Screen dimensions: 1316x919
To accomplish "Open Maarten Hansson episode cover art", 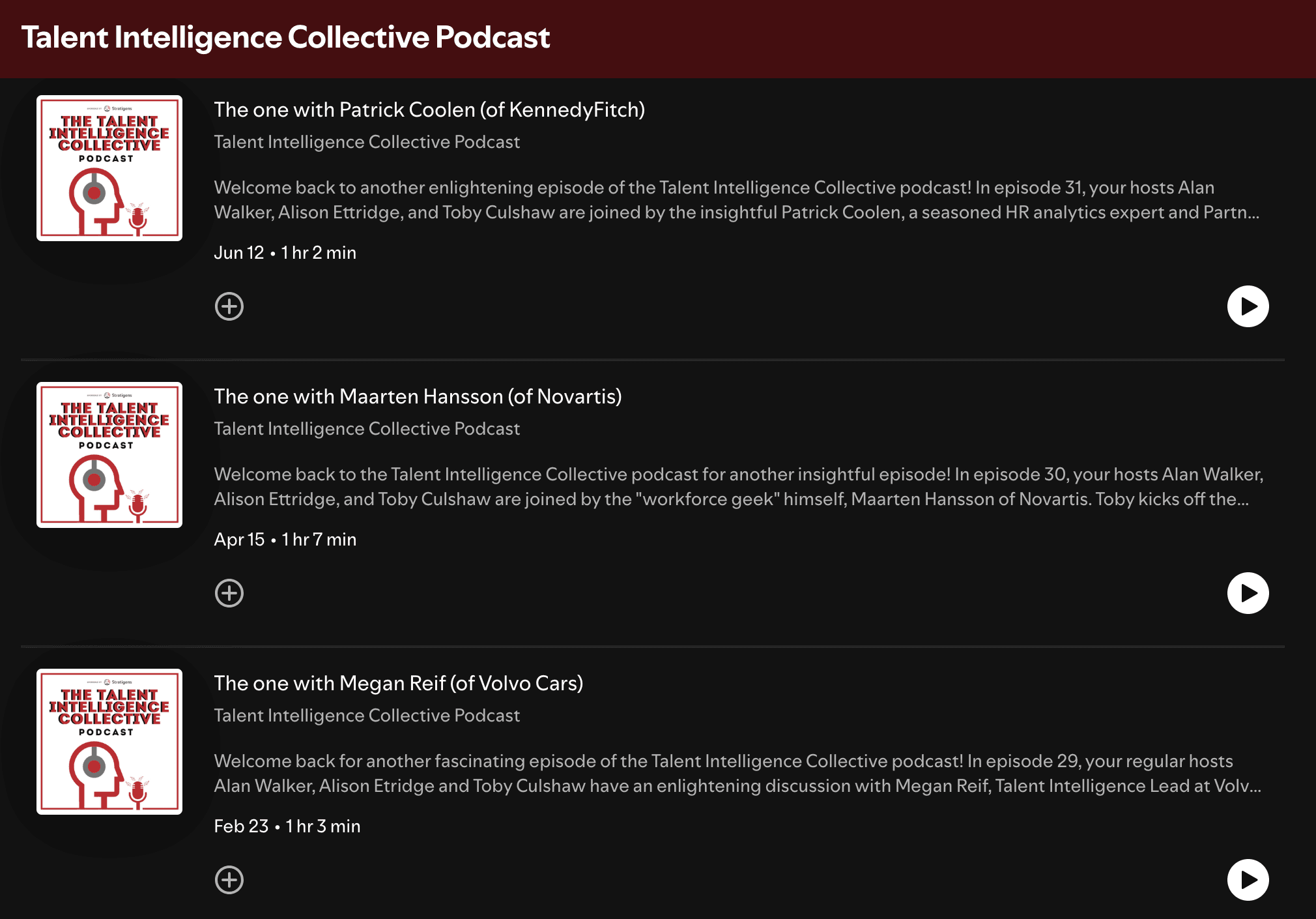I will (109, 455).
